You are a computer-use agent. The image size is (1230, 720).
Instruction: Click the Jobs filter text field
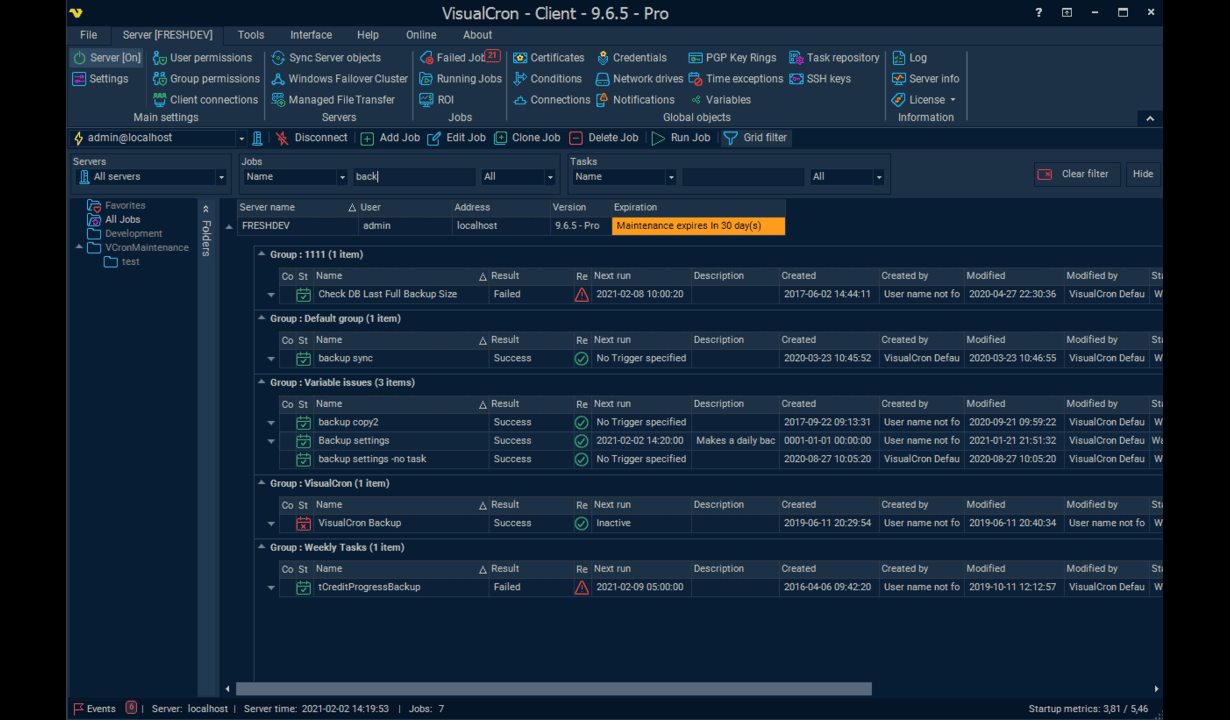click(x=414, y=177)
